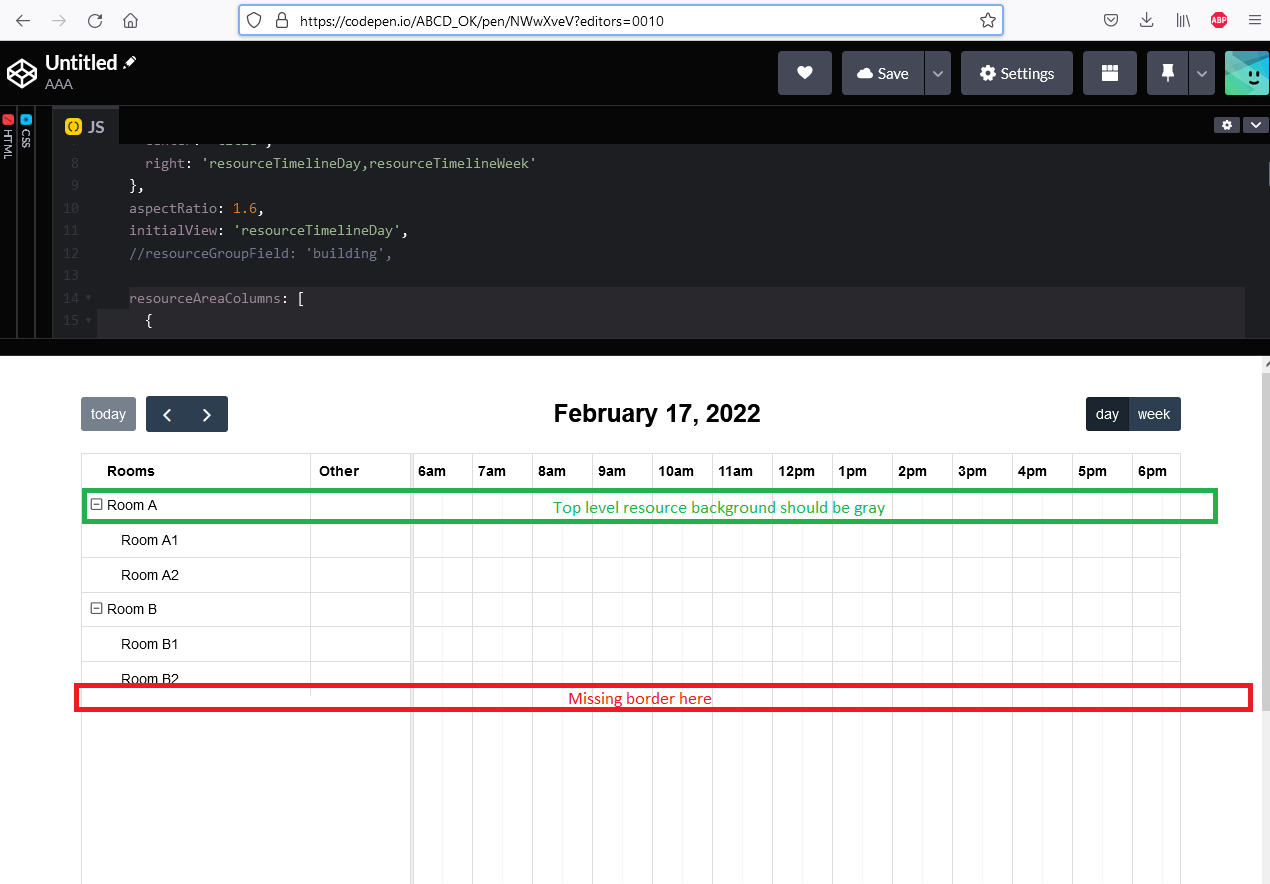The width and height of the screenshot is (1270, 884).
Task: Collapse the Room B resource group
Action: [96, 608]
